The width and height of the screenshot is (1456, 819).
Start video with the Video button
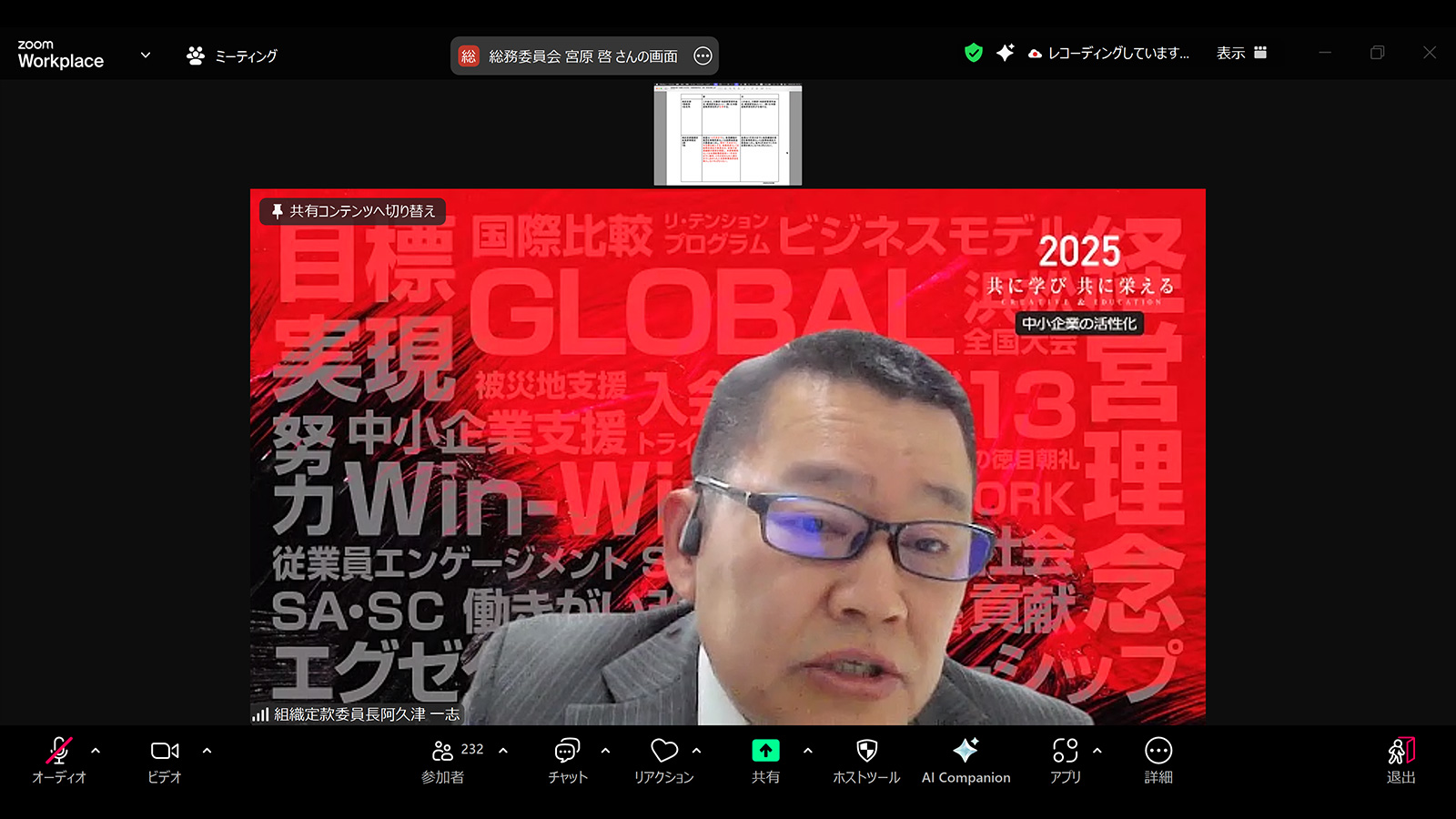tap(165, 761)
